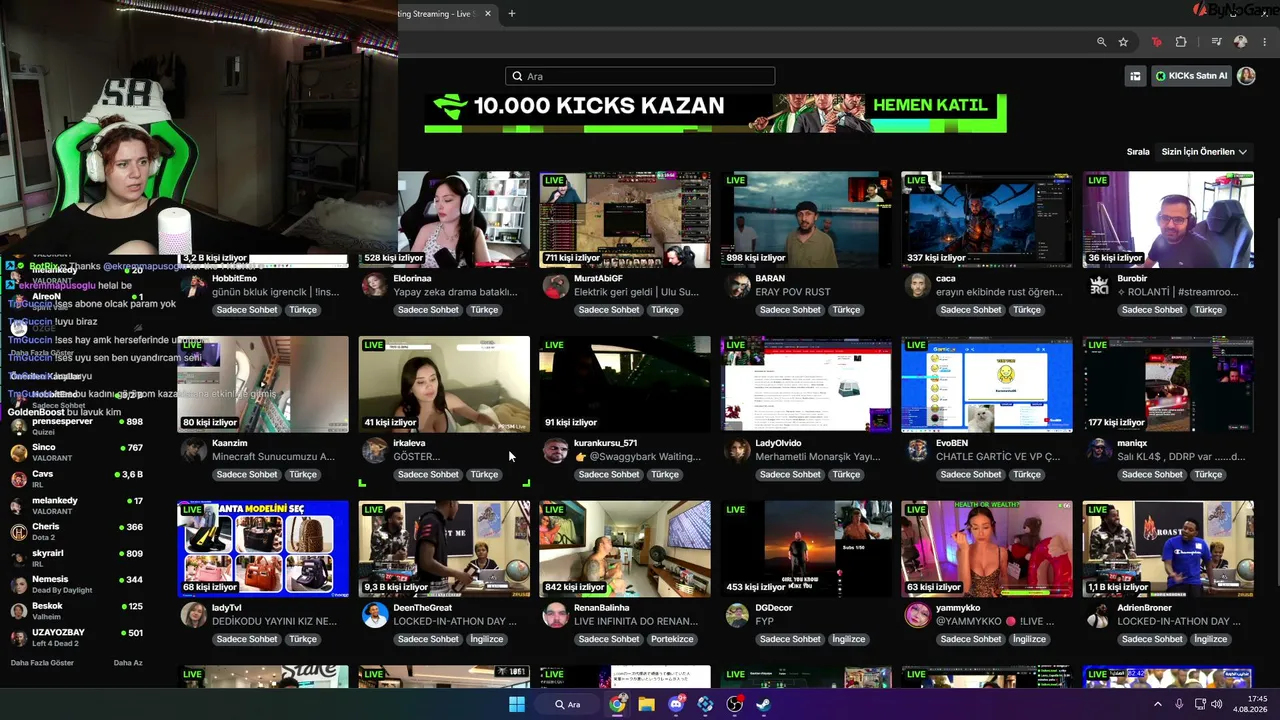
Task: Open EvoBEN's stream title CHATLE GARTİC
Action: 997,457
